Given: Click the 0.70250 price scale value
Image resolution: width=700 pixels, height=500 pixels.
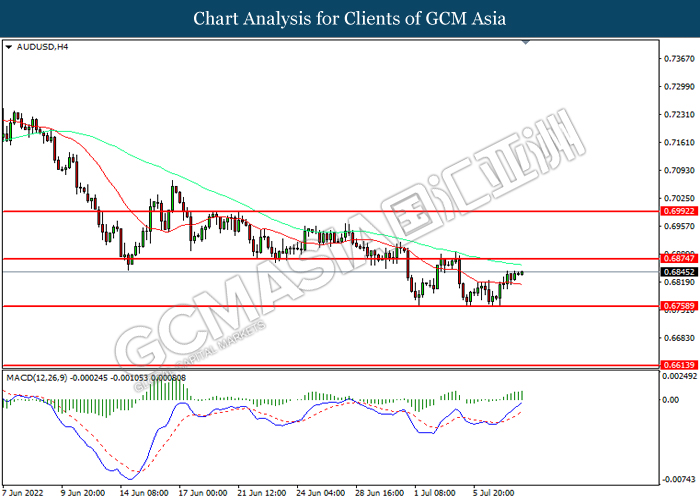Looking at the screenshot, I should click(679, 198).
